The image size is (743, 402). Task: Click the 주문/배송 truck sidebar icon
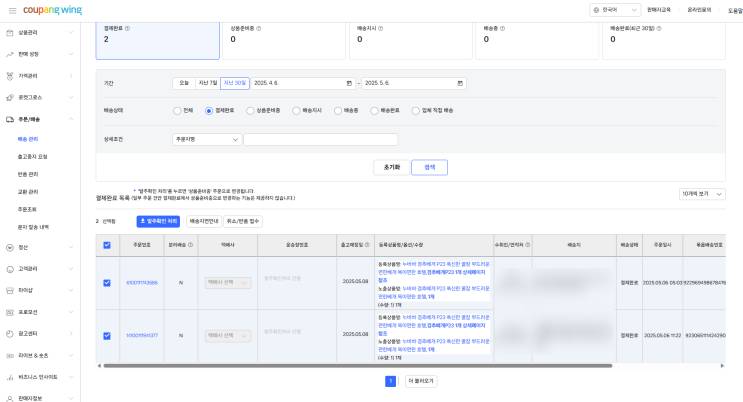(9, 119)
